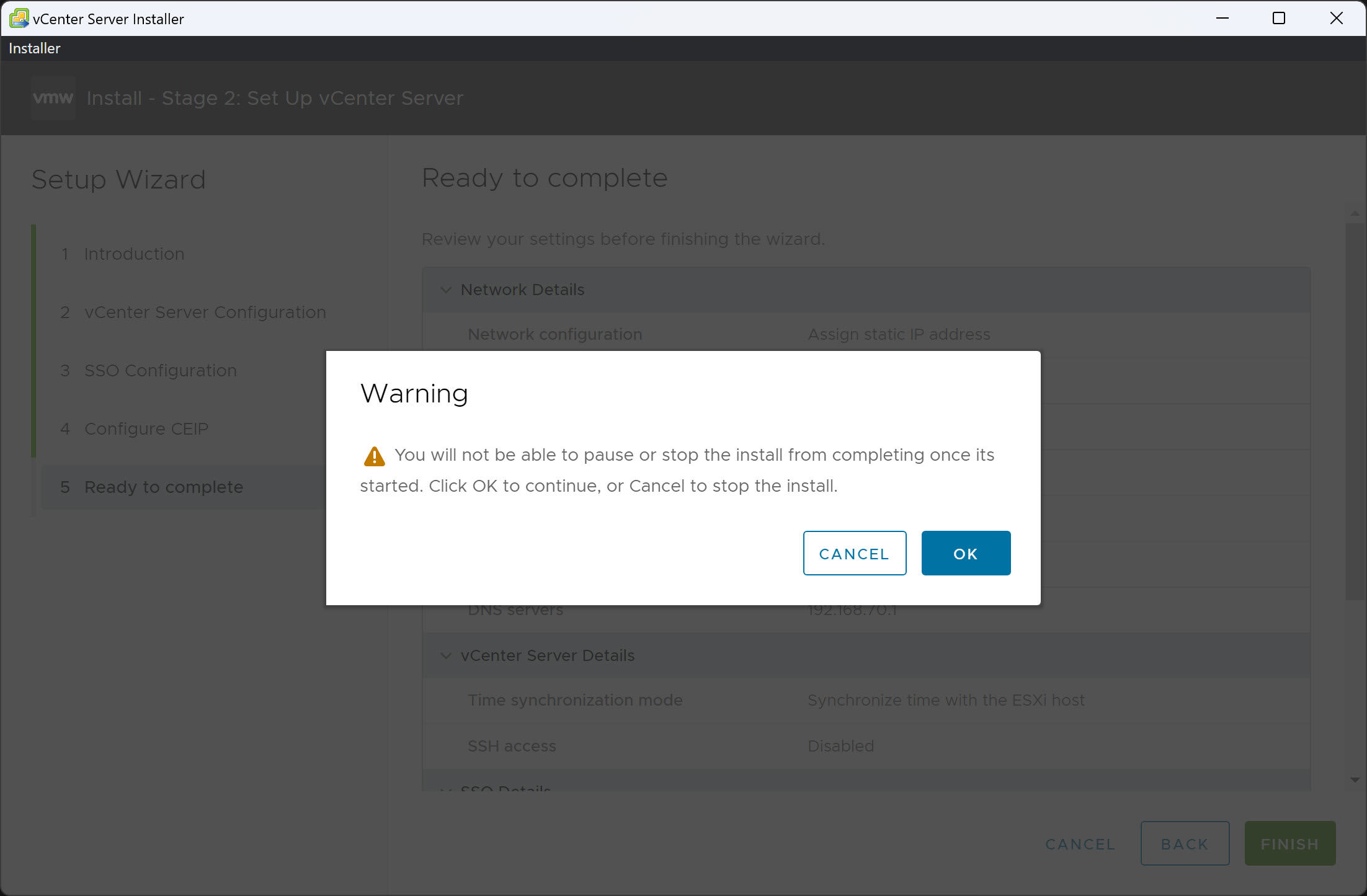
Task: Select the Introduction wizard step
Action: tap(134, 254)
